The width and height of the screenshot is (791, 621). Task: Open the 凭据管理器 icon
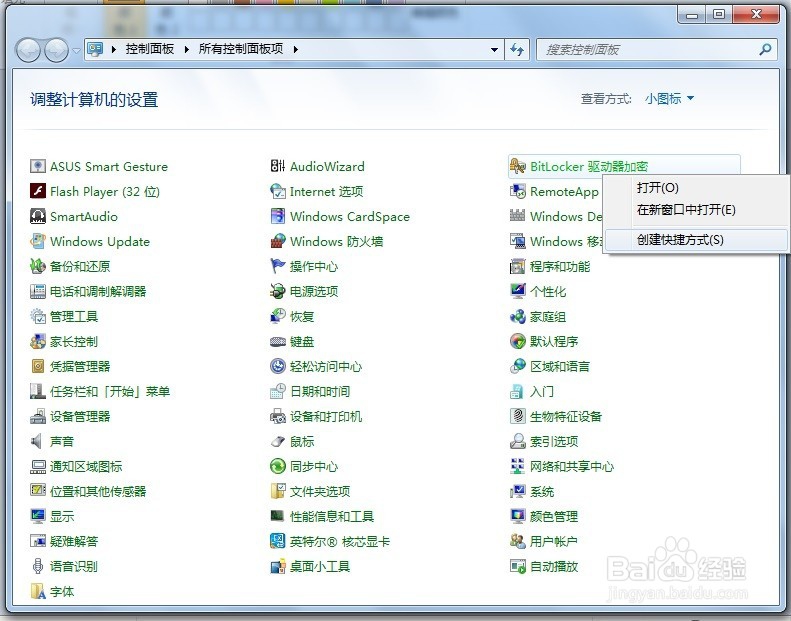coord(38,366)
